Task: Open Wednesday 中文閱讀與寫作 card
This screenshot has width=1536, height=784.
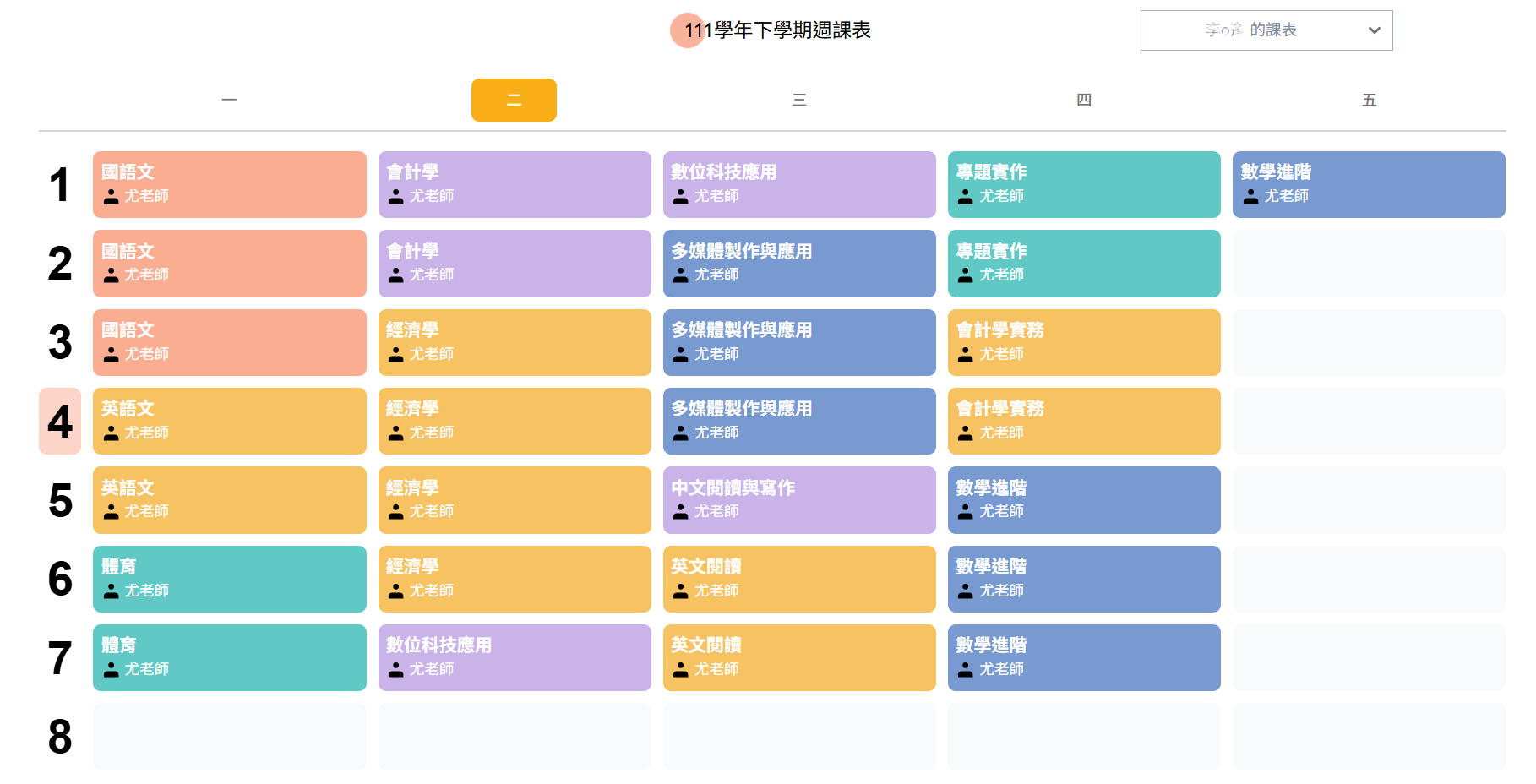Action: point(799,500)
